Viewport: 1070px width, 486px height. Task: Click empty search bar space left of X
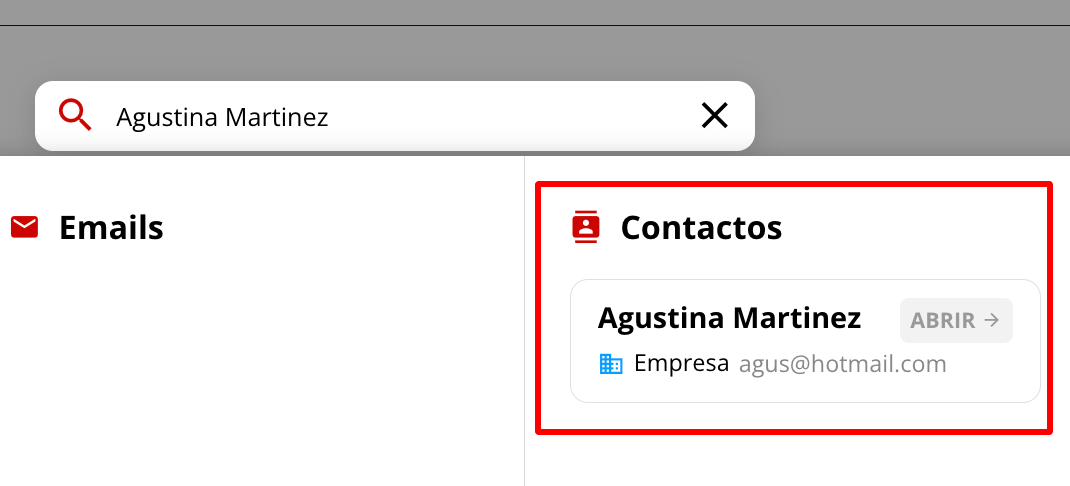pyautogui.click(x=520, y=116)
